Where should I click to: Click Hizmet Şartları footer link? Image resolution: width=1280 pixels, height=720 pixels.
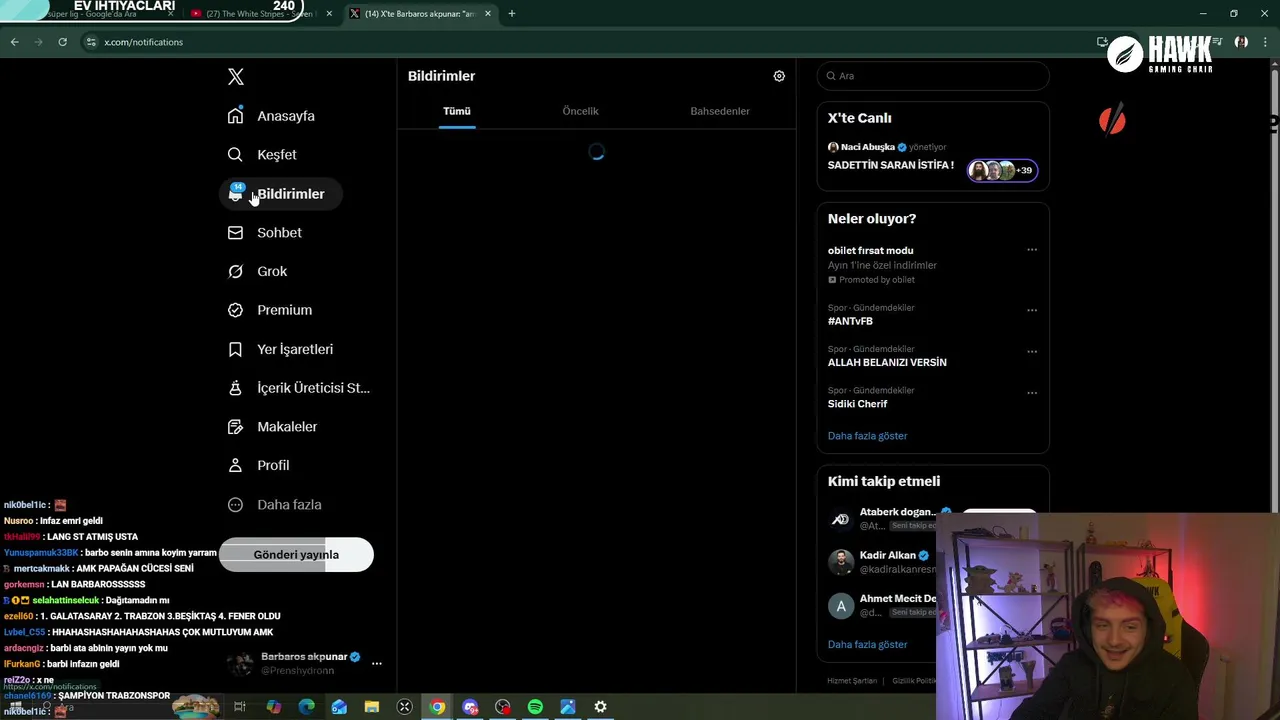tap(852, 681)
